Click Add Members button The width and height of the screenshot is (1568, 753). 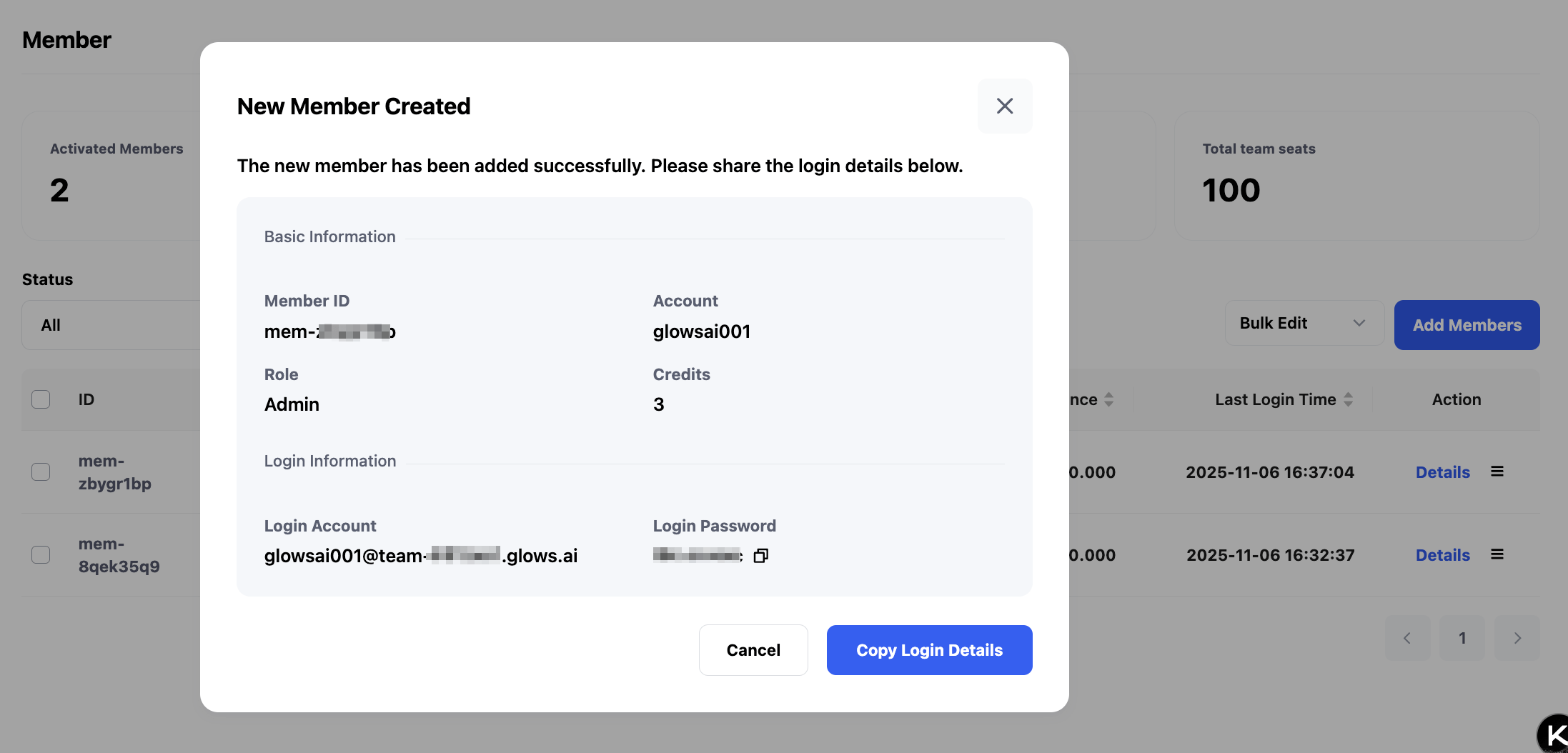tap(1467, 325)
